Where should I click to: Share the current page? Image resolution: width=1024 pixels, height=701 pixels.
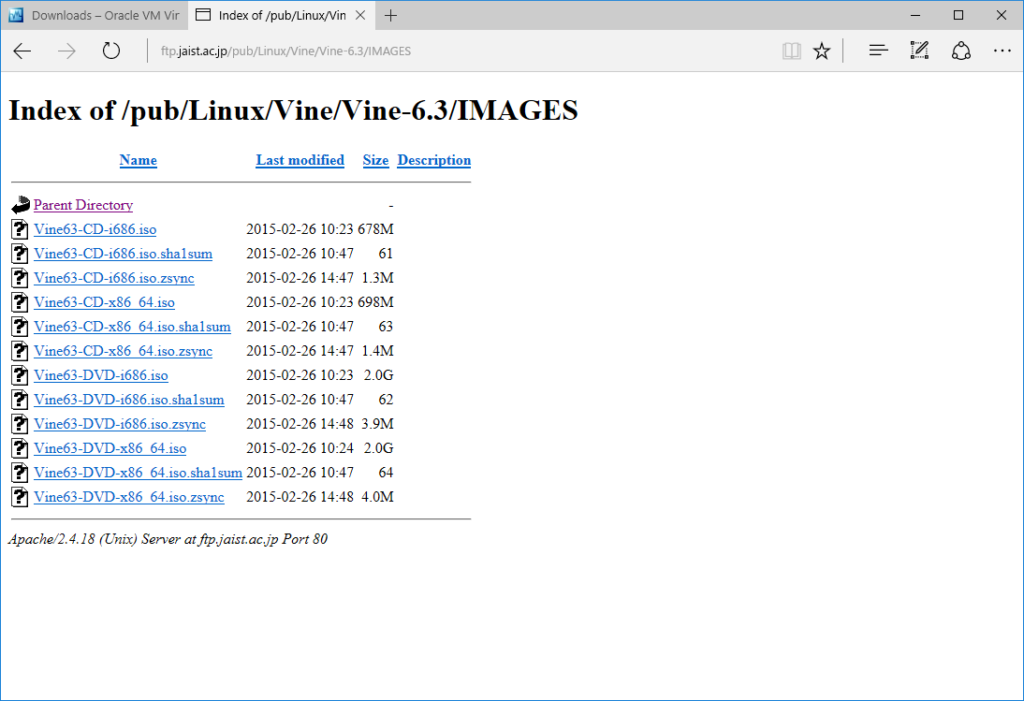tap(961, 50)
